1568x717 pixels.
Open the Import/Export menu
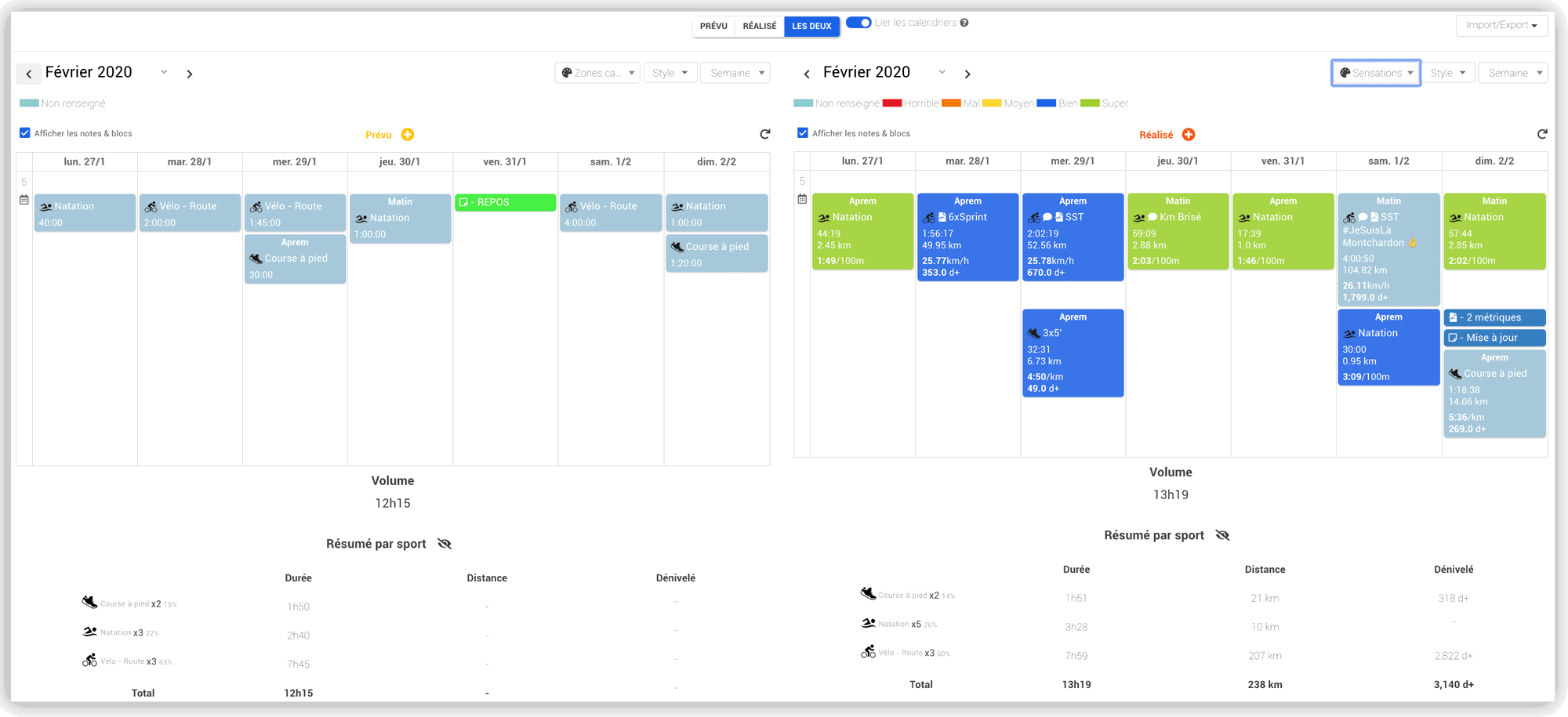coord(1501,24)
